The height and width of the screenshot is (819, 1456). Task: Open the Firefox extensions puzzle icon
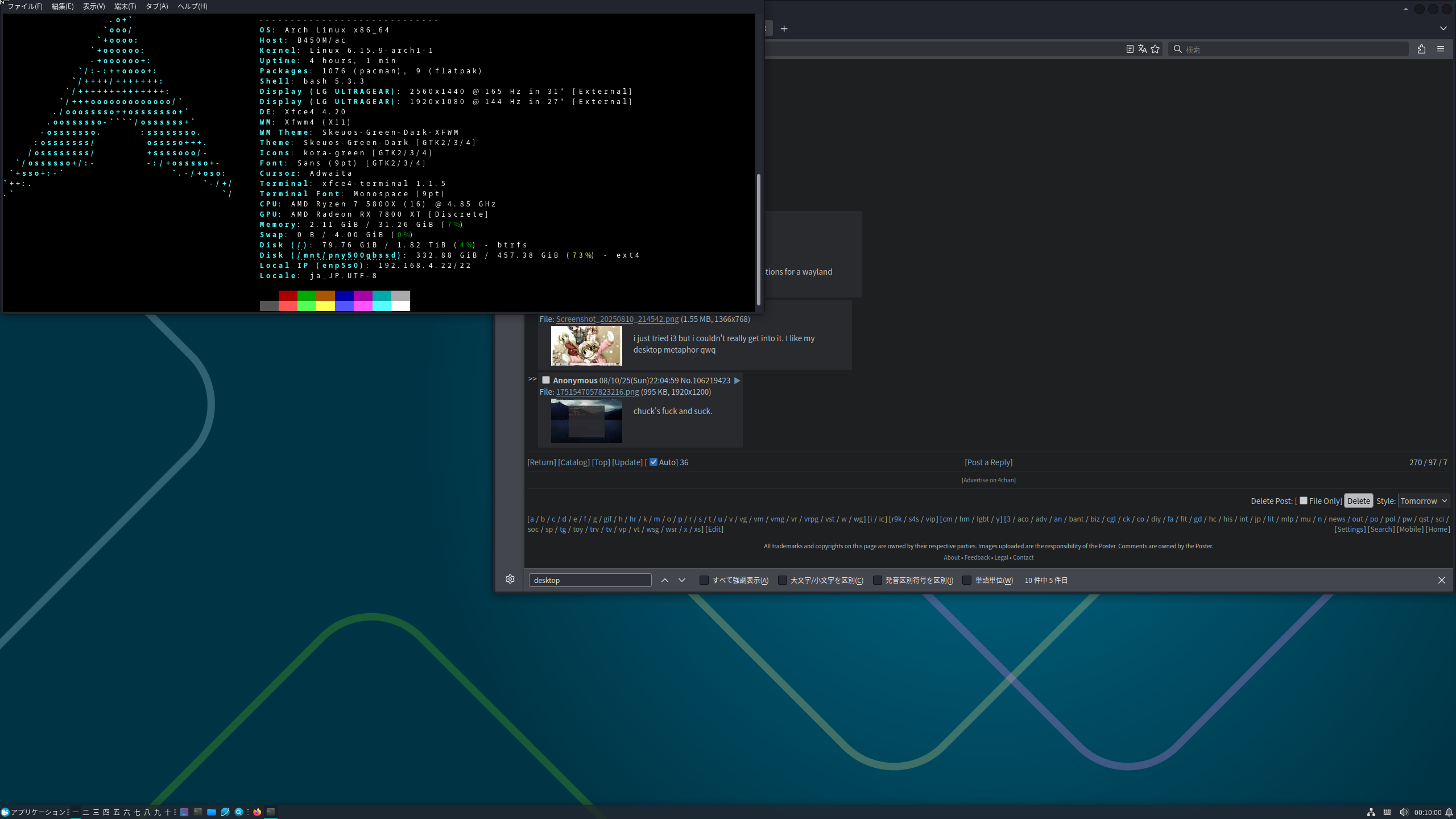tap(1421, 49)
